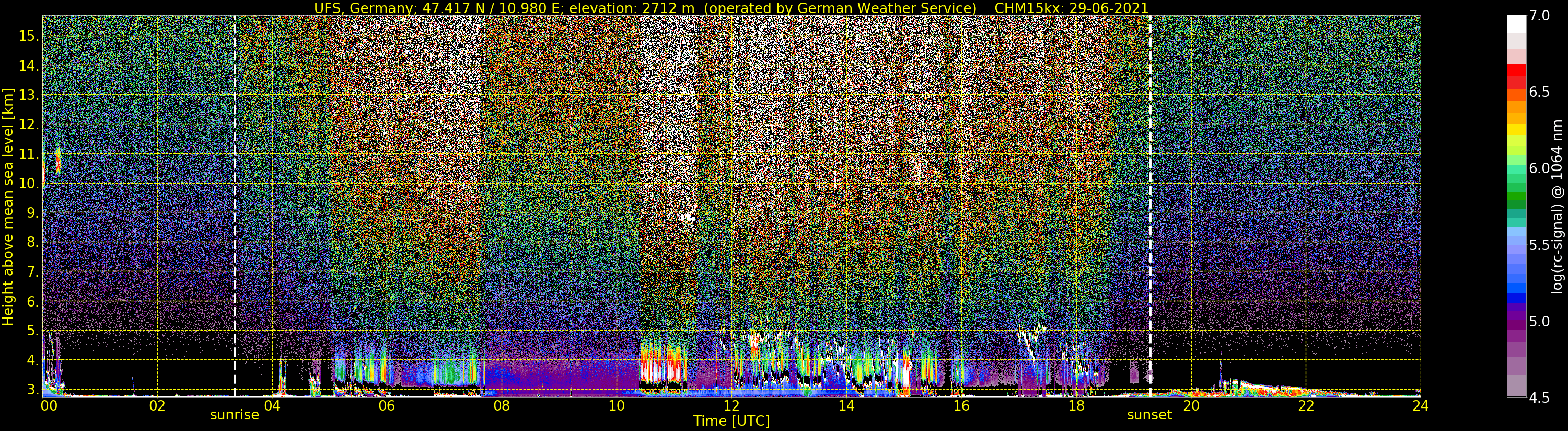Click the '7.' km tick on the height axis

pyautogui.click(x=32, y=272)
